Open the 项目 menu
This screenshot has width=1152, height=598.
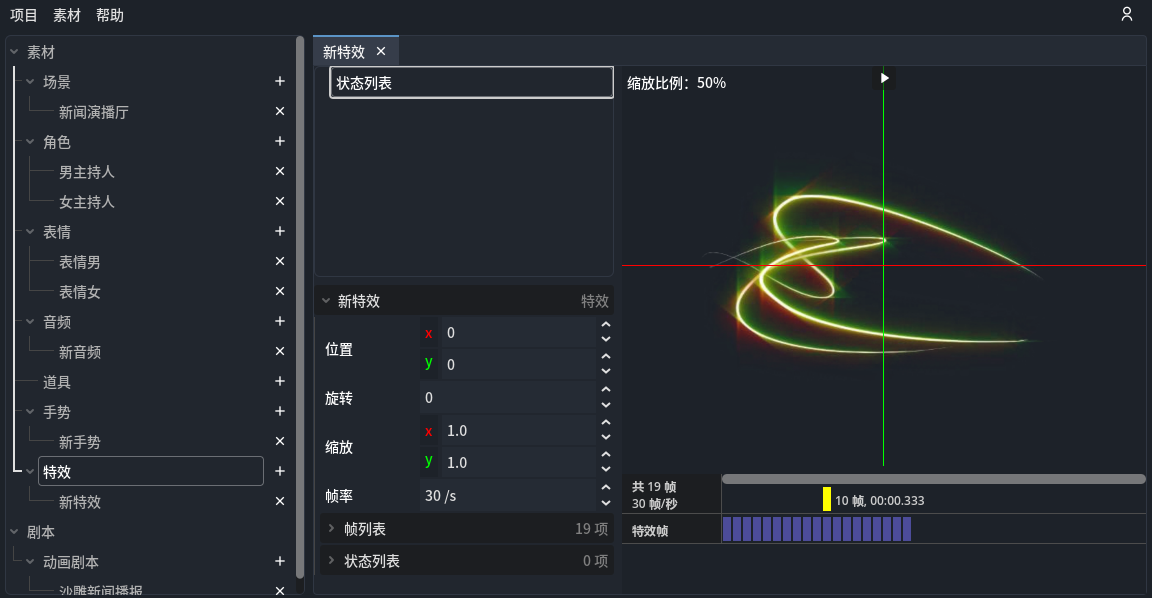click(x=21, y=15)
